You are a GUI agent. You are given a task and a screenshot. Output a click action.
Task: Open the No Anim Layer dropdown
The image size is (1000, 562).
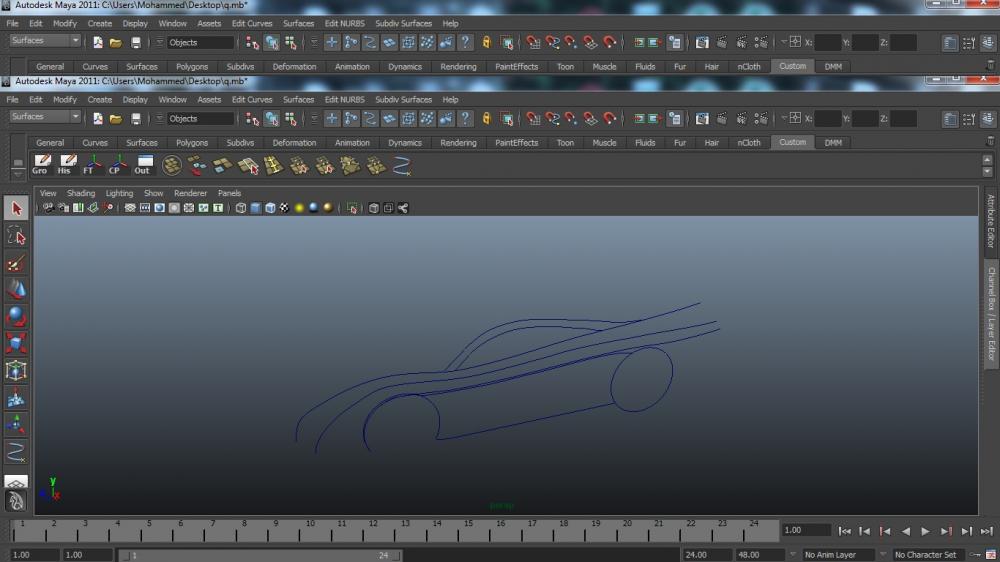tap(838, 555)
